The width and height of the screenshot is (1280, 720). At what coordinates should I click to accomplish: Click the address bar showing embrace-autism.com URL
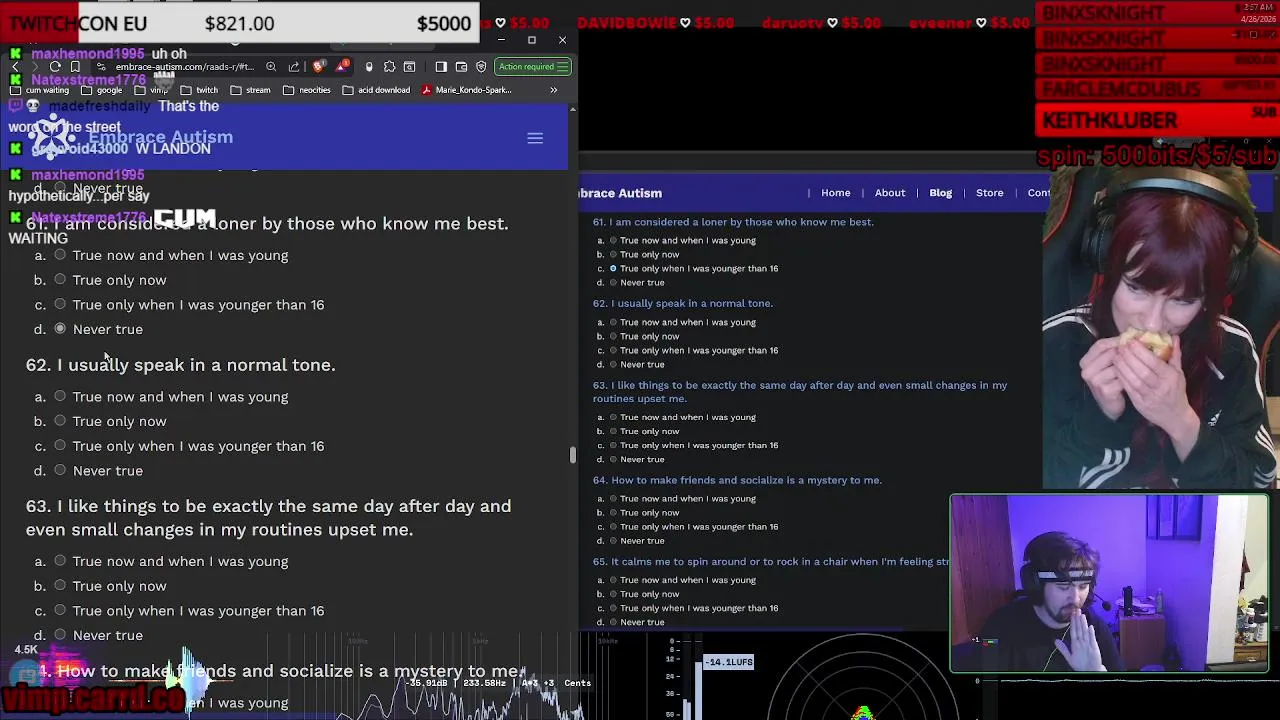coord(185,67)
